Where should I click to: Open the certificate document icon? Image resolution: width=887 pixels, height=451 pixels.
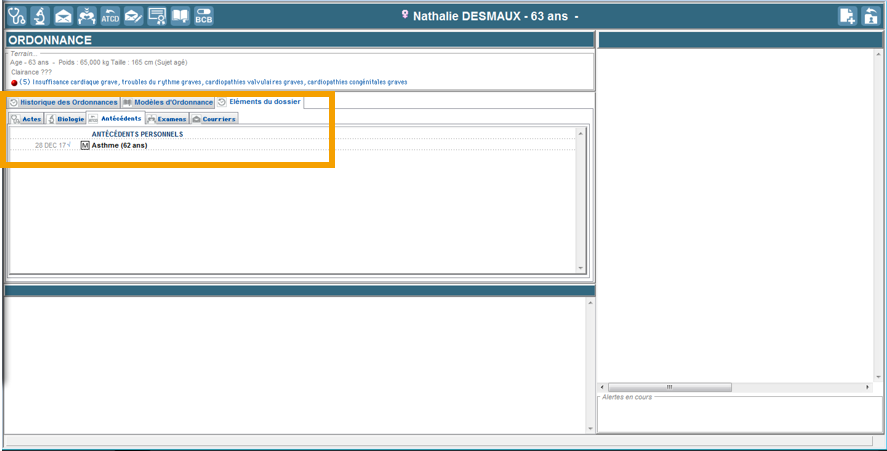[x=157, y=15]
